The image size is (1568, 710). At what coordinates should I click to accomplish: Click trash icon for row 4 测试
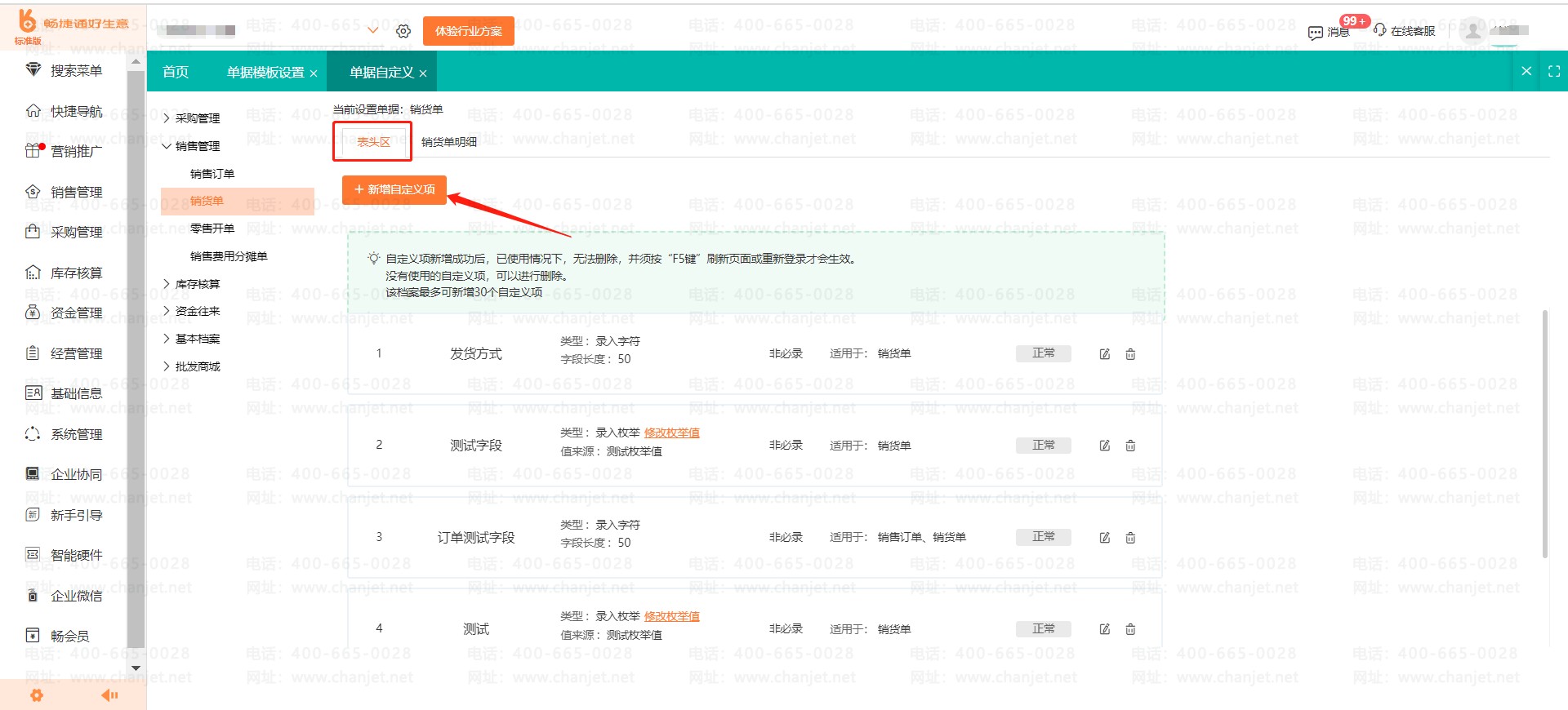point(1130,629)
